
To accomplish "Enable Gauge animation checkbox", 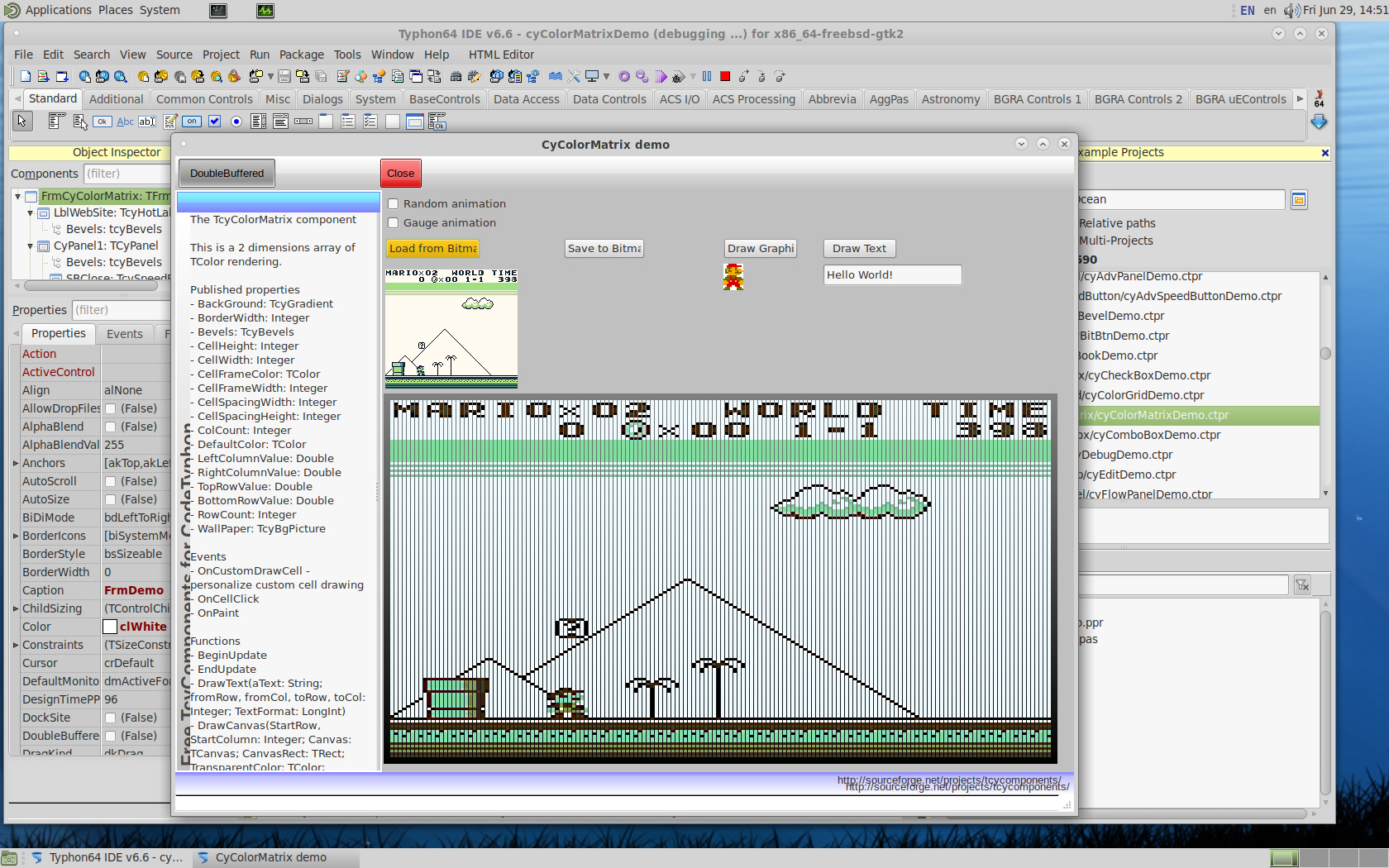I will (x=394, y=222).
